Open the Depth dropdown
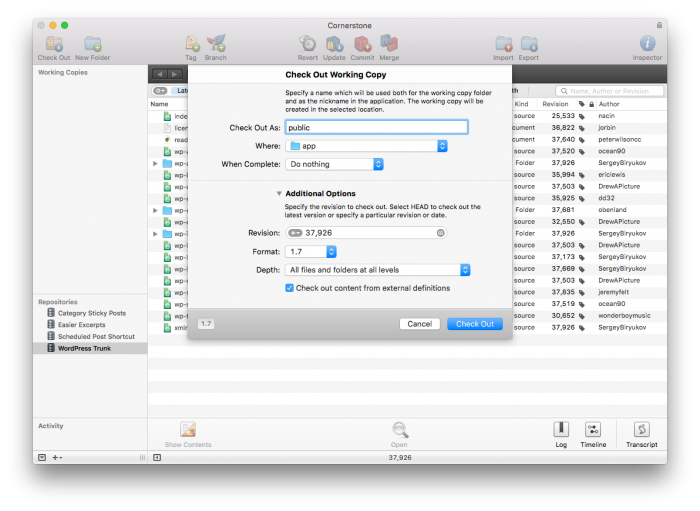Viewport: 700px width, 511px height. [378, 270]
